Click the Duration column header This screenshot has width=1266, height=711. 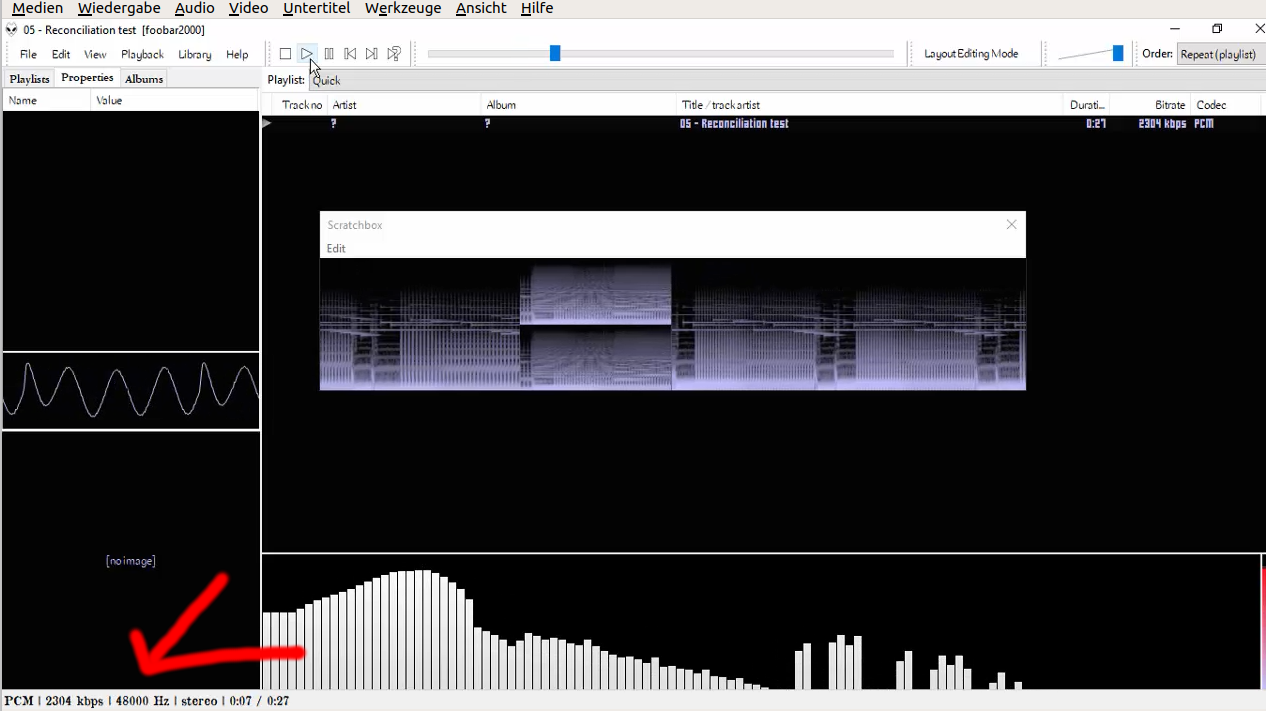pyautogui.click(x=1087, y=104)
